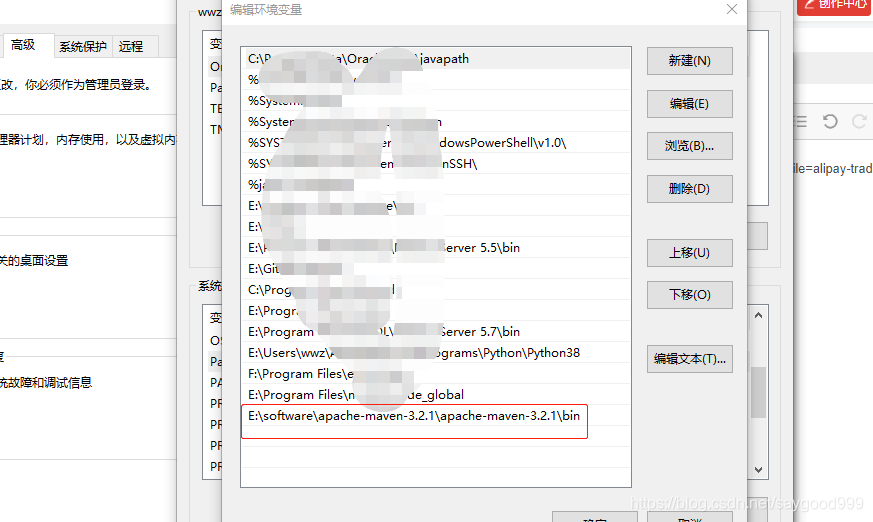Select the C:\Prog path entry
Image resolution: width=873 pixels, height=522 pixels.
436,290
